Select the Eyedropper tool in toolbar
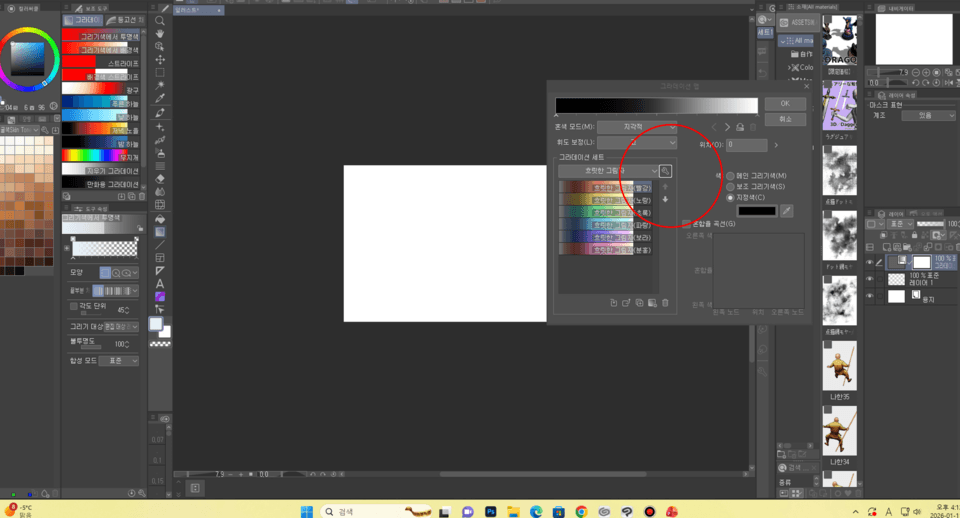This screenshot has height=518, width=960. coord(160,98)
